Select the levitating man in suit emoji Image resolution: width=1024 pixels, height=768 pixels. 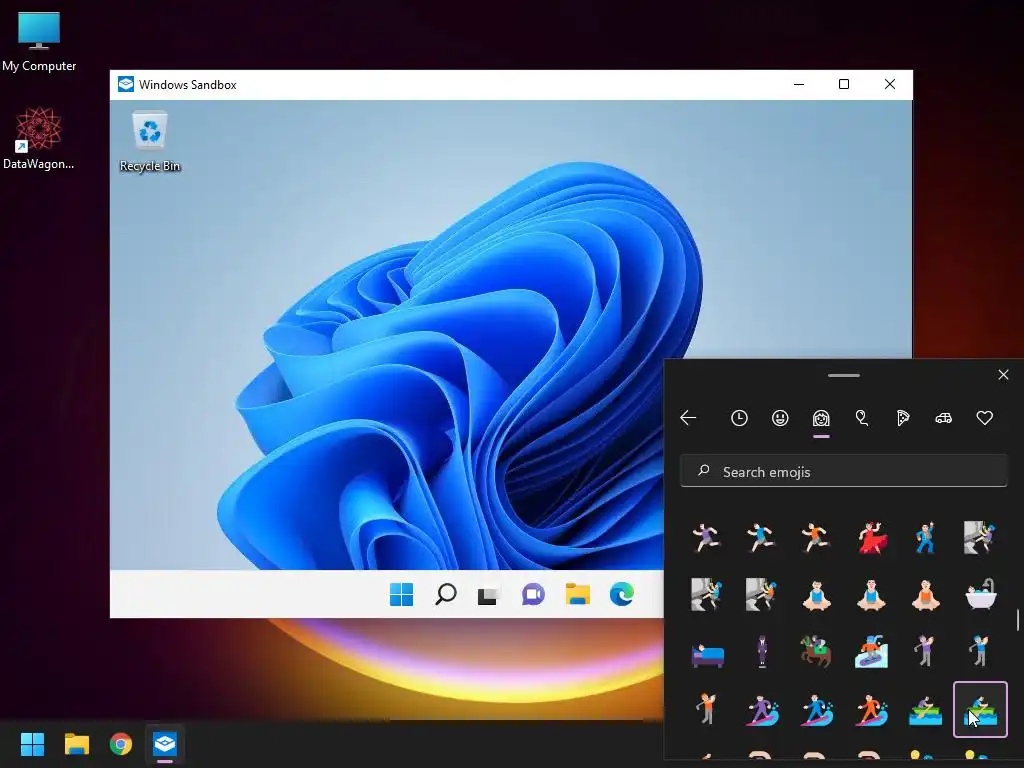pyautogui.click(x=761, y=651)
